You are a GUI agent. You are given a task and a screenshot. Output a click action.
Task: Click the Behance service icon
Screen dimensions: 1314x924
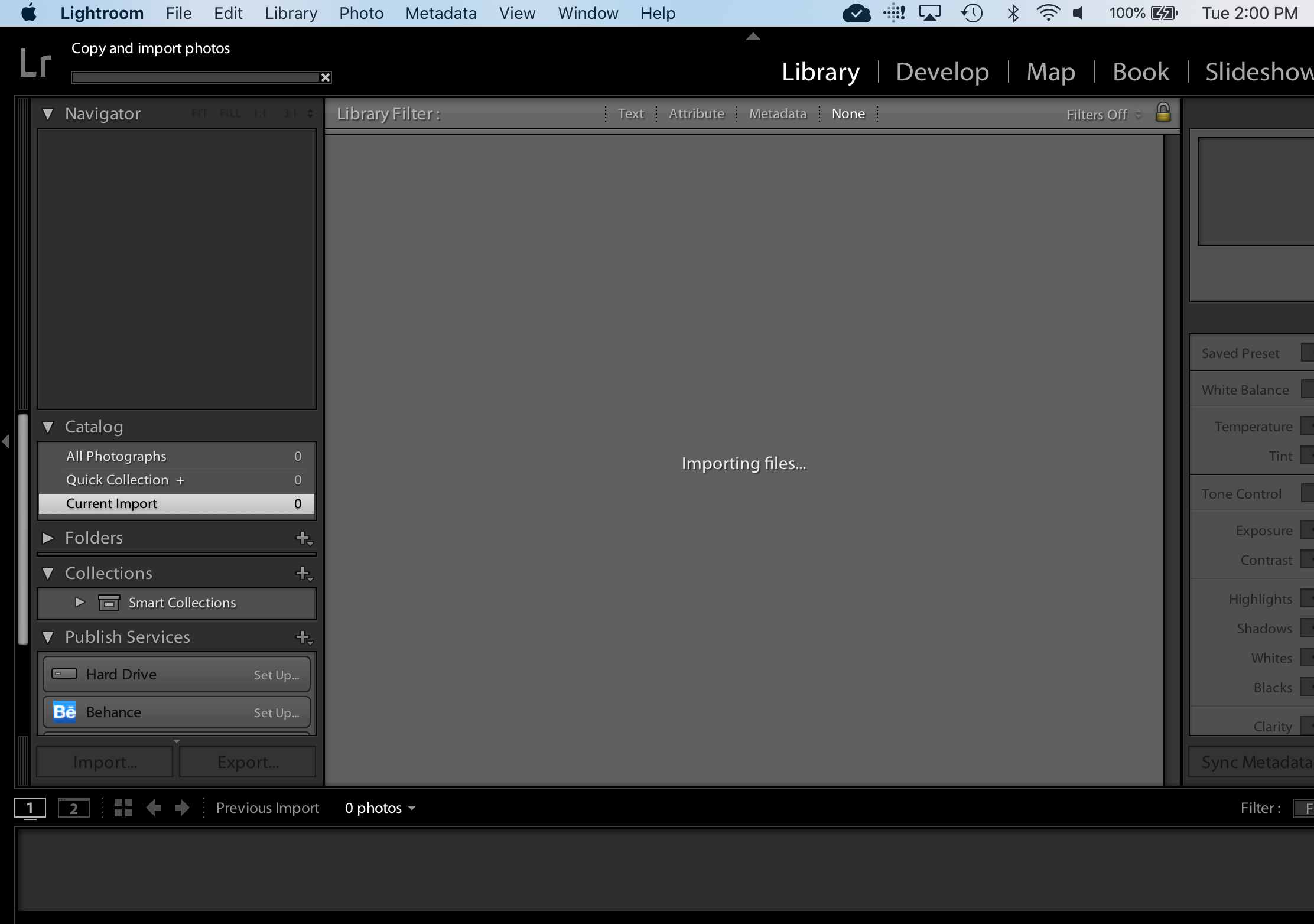click(x=64, y=712)
